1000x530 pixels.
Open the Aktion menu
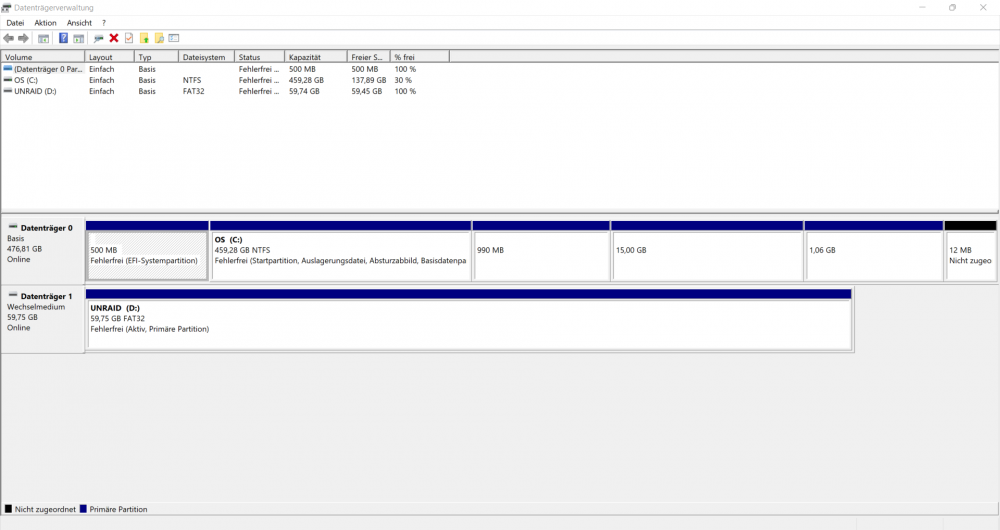click(x=45, y=22)
